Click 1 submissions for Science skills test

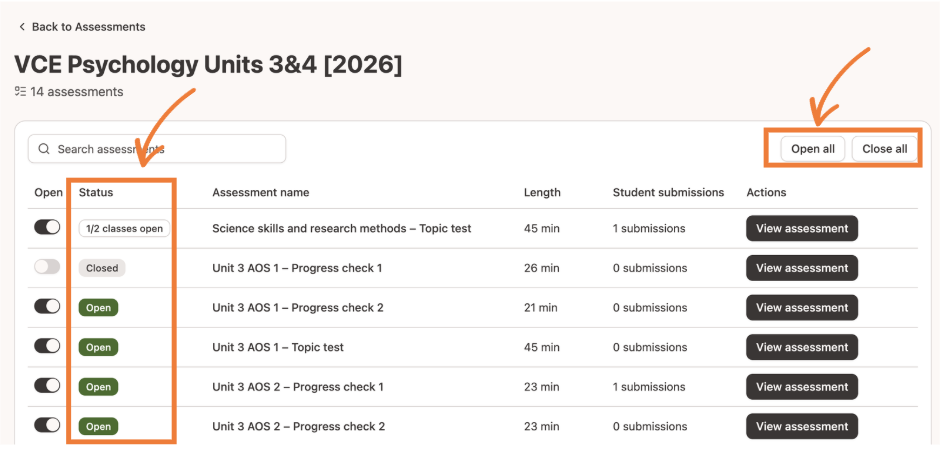(x=649, y=228)
